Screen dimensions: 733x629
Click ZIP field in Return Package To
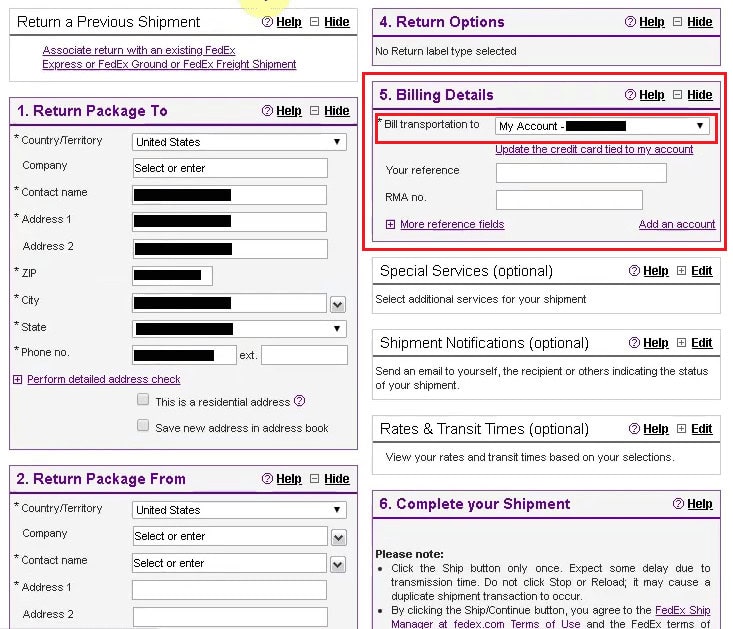[172, 276]
